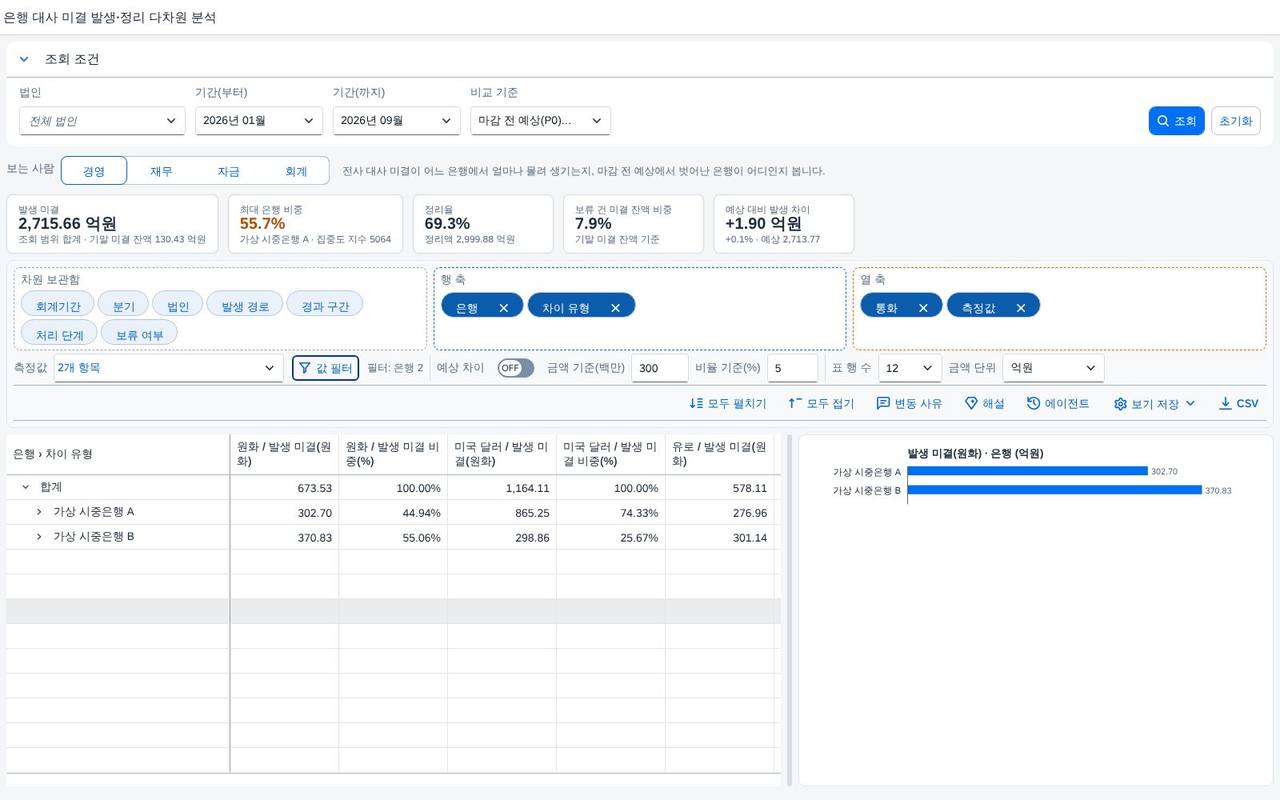1280x800 pixels.
Task: Open the 값 필터 value filter
Action: (325, 368)
